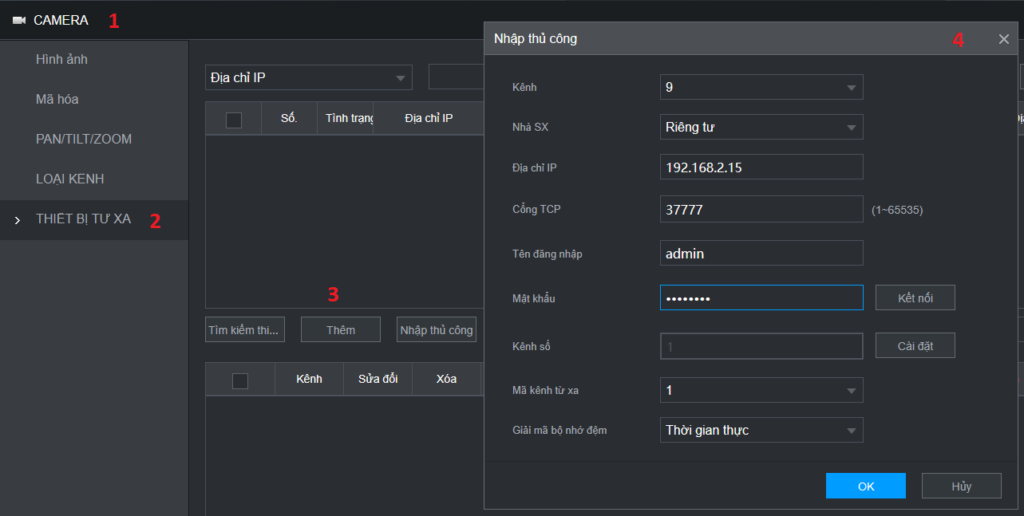Viewport: 1024px width, 516px height.
Task: Tick the select-all checkbox in added channels table
Action: (240, 380)
